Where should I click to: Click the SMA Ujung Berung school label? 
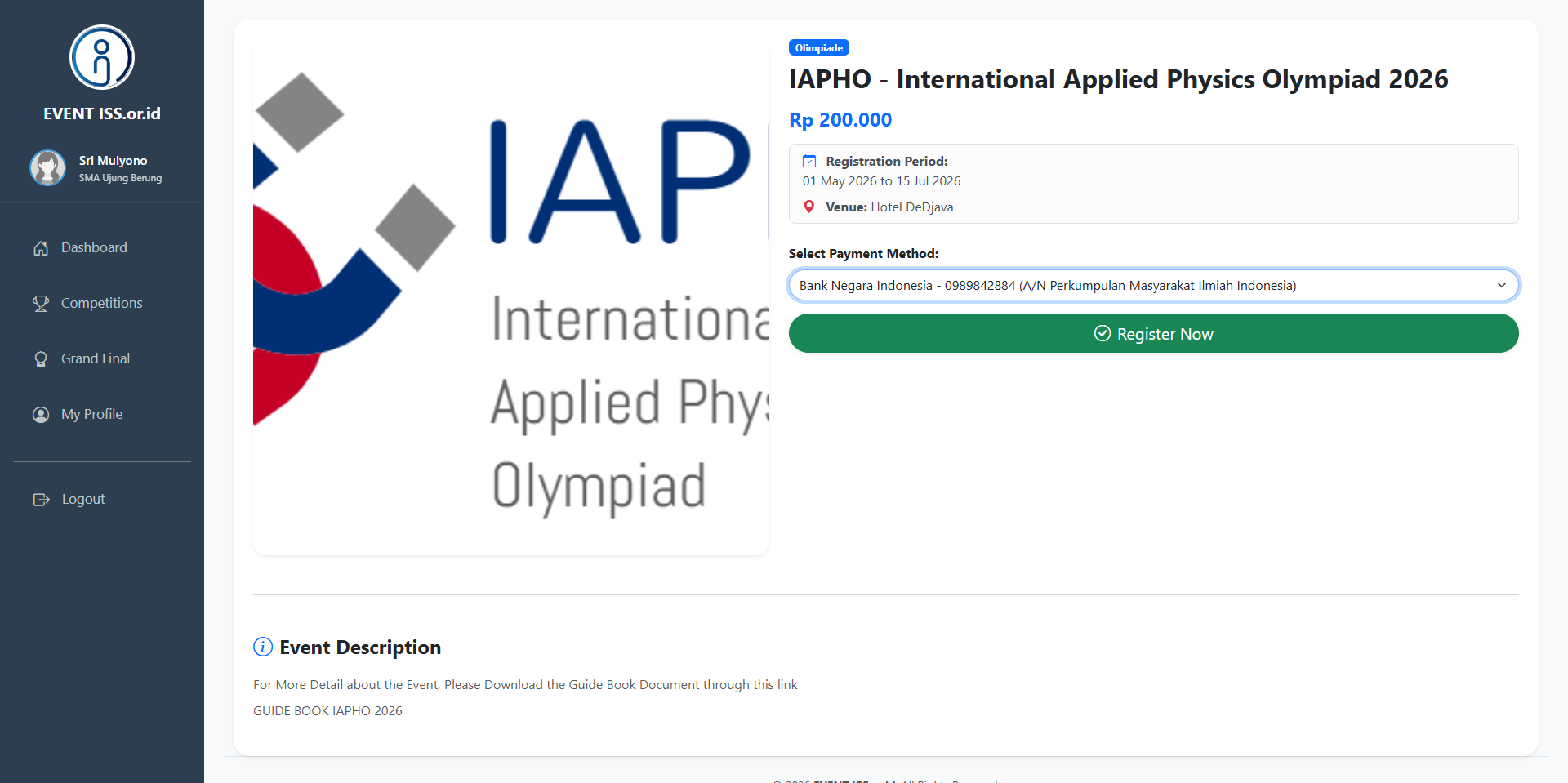pyautogui.click(x=120, y=178)
